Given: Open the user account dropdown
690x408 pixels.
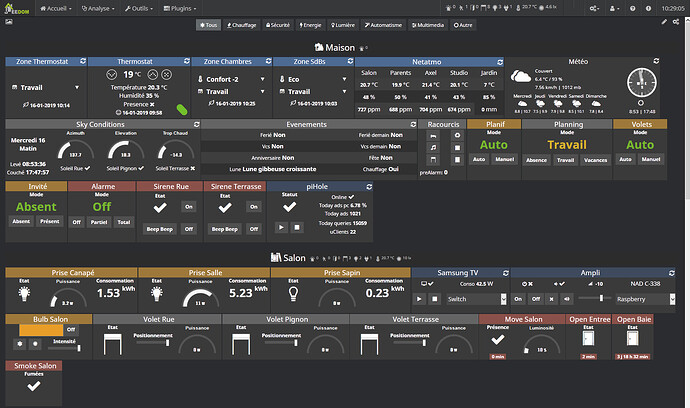Looking at the screenshot, I should pos(614,8).
